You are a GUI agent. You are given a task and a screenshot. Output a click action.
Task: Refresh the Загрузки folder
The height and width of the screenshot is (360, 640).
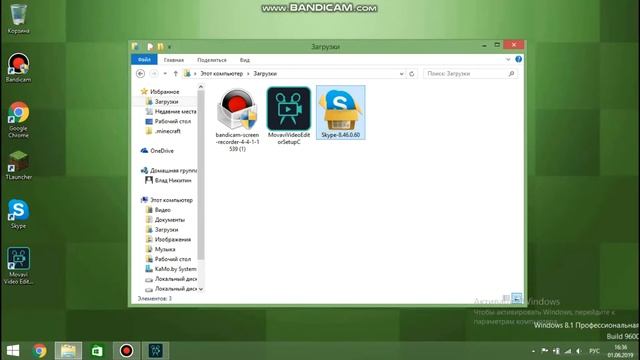click(x=411, y=73)
